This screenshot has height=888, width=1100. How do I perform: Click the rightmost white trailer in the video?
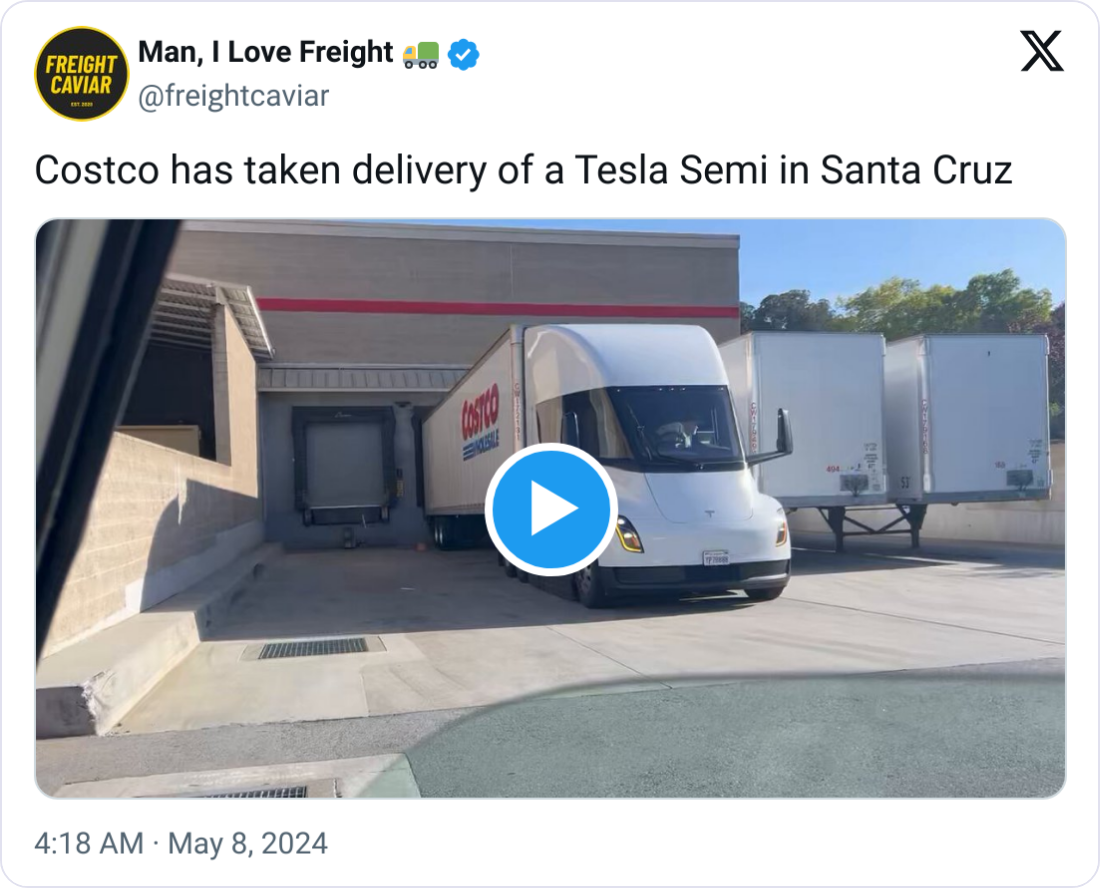point(970,418)
